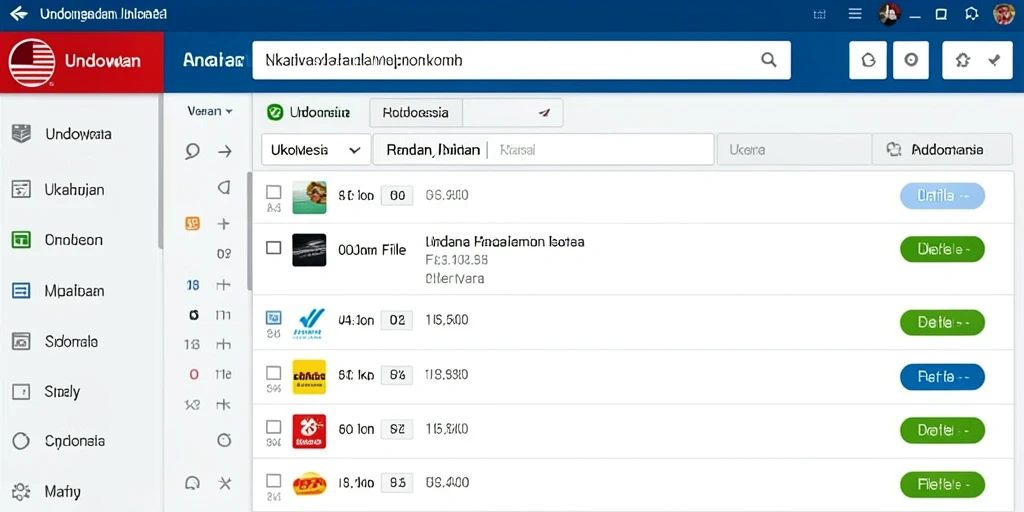Click the Rendan Jhidan filter field
This screenshot has height=512, width=1024.
pyautogui.click(x=543, y=150)
